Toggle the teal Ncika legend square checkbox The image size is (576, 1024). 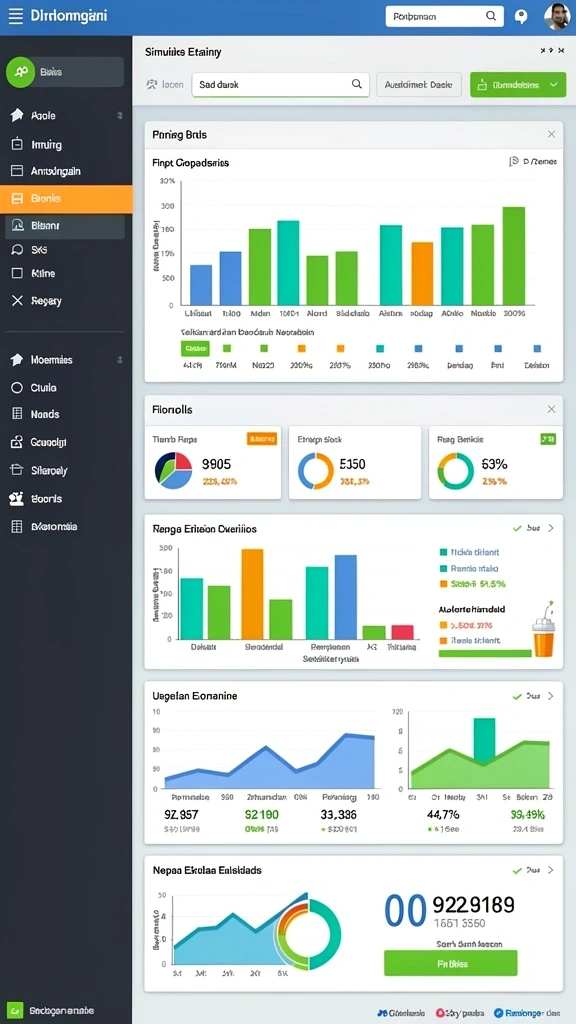[x=444, y=552]
